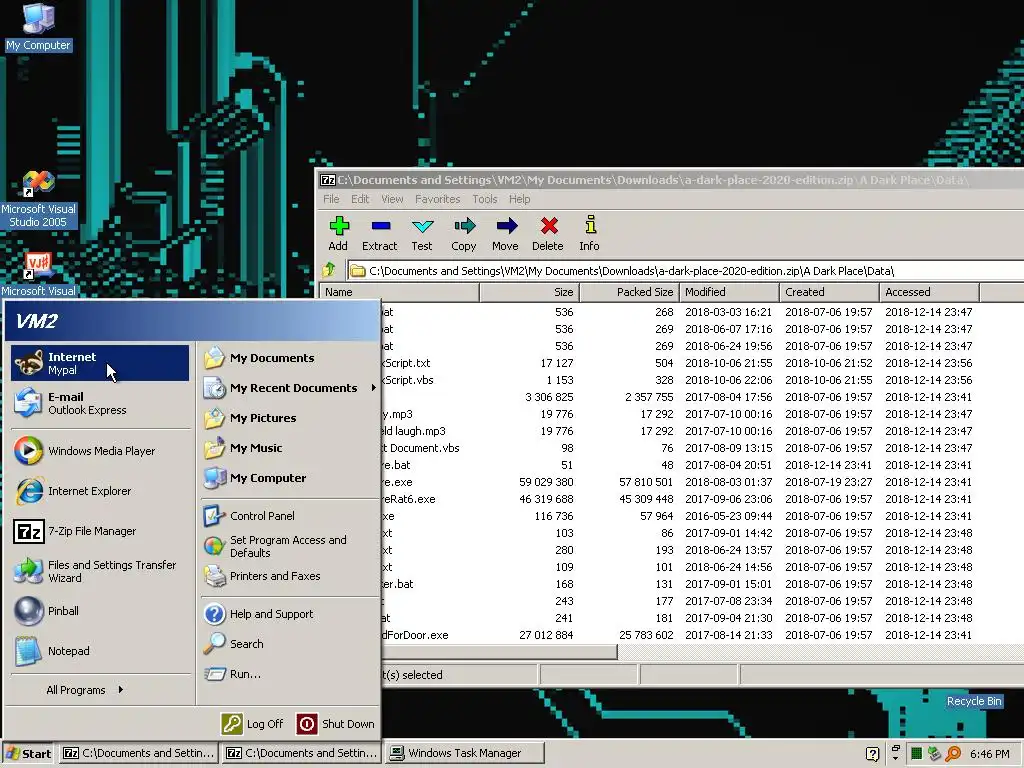1024x768 pixels.
Task: Open Windows Media Player
Action: 100,451
